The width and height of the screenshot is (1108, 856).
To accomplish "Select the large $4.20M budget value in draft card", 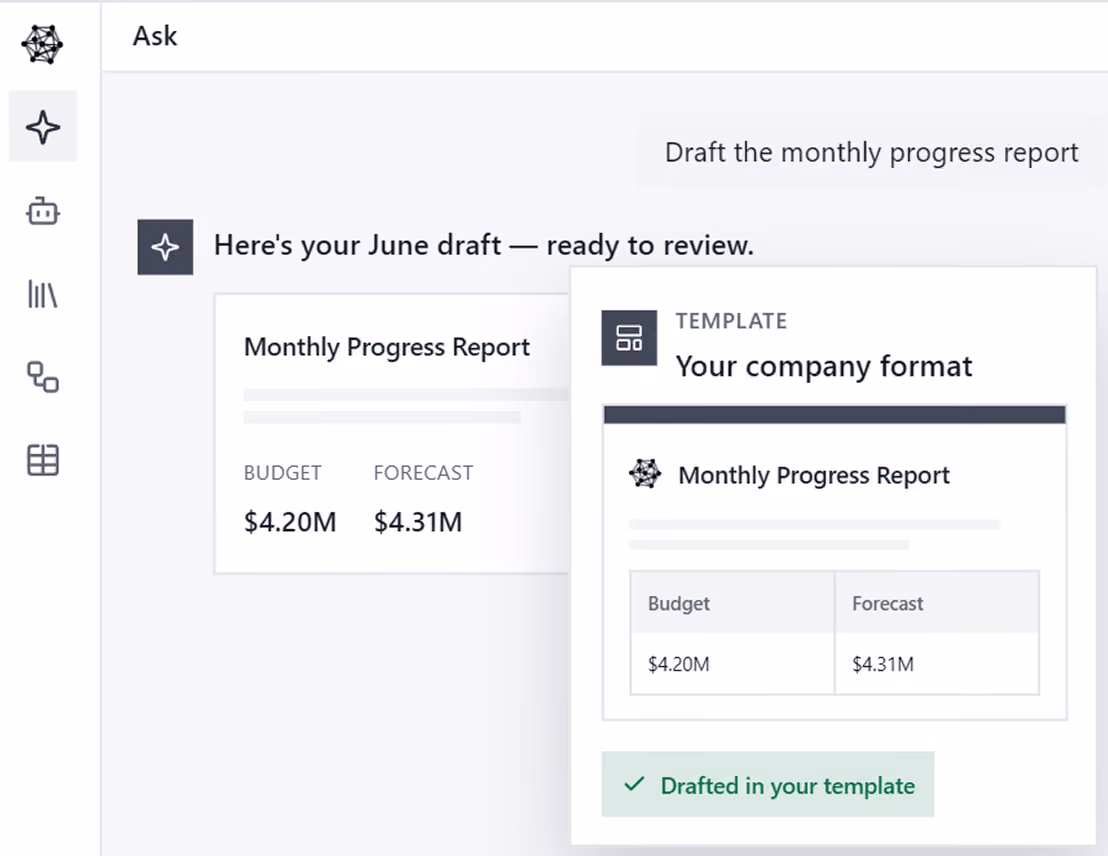I will [290, 522].
